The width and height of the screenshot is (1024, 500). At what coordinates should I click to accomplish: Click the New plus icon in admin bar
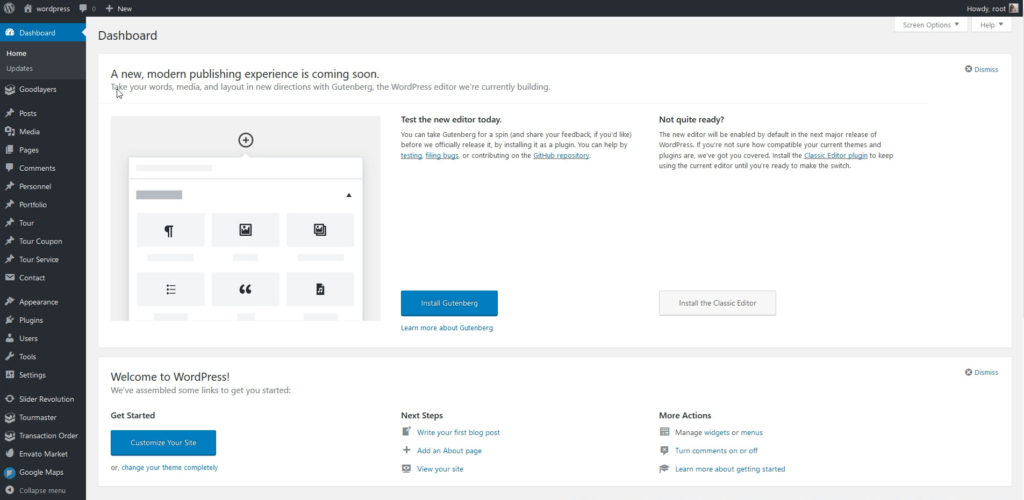point(109,8)
